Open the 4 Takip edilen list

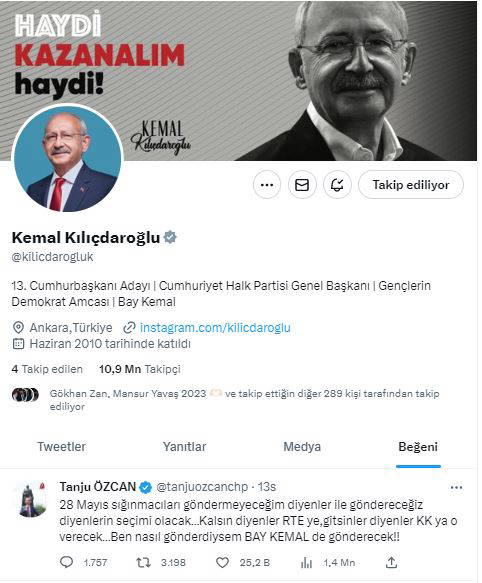pyautogui.click(x=47, y=369)
